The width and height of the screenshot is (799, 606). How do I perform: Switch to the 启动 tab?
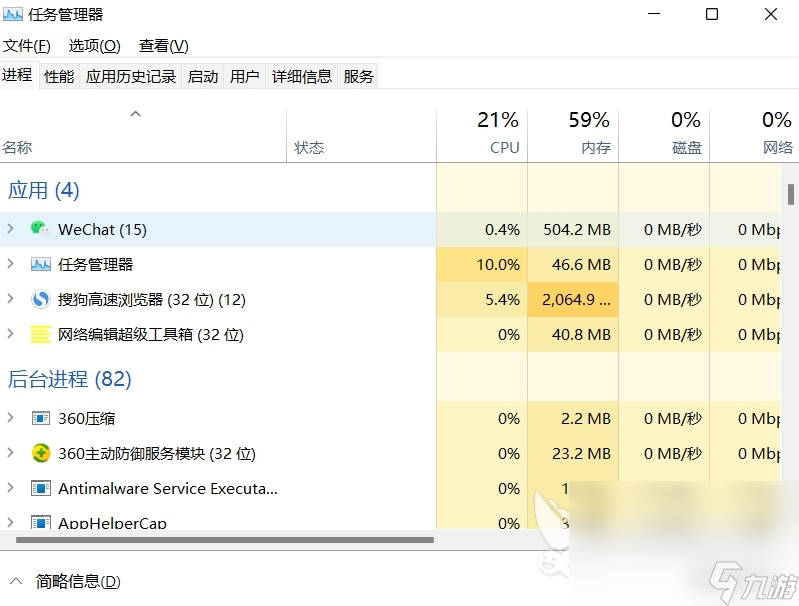tap(203, 76)
